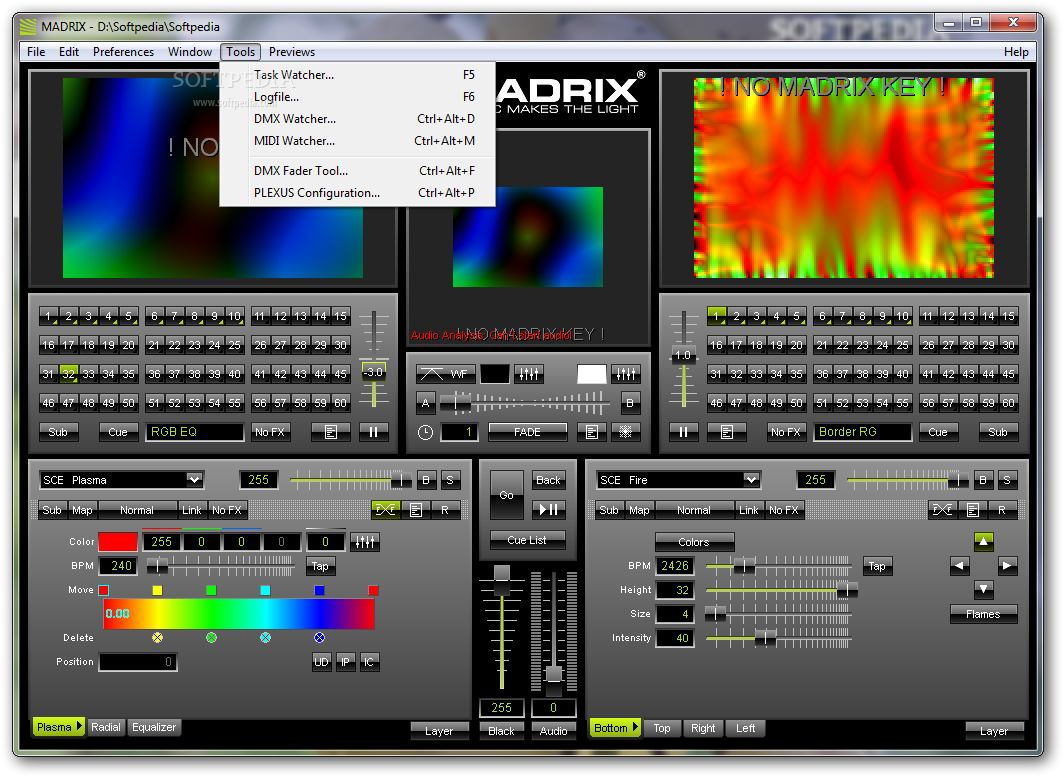The width and height of the screenshot is (1064, 777).
Task: Delete the cyan gradient color marker
Action: [x=265, y=637]
